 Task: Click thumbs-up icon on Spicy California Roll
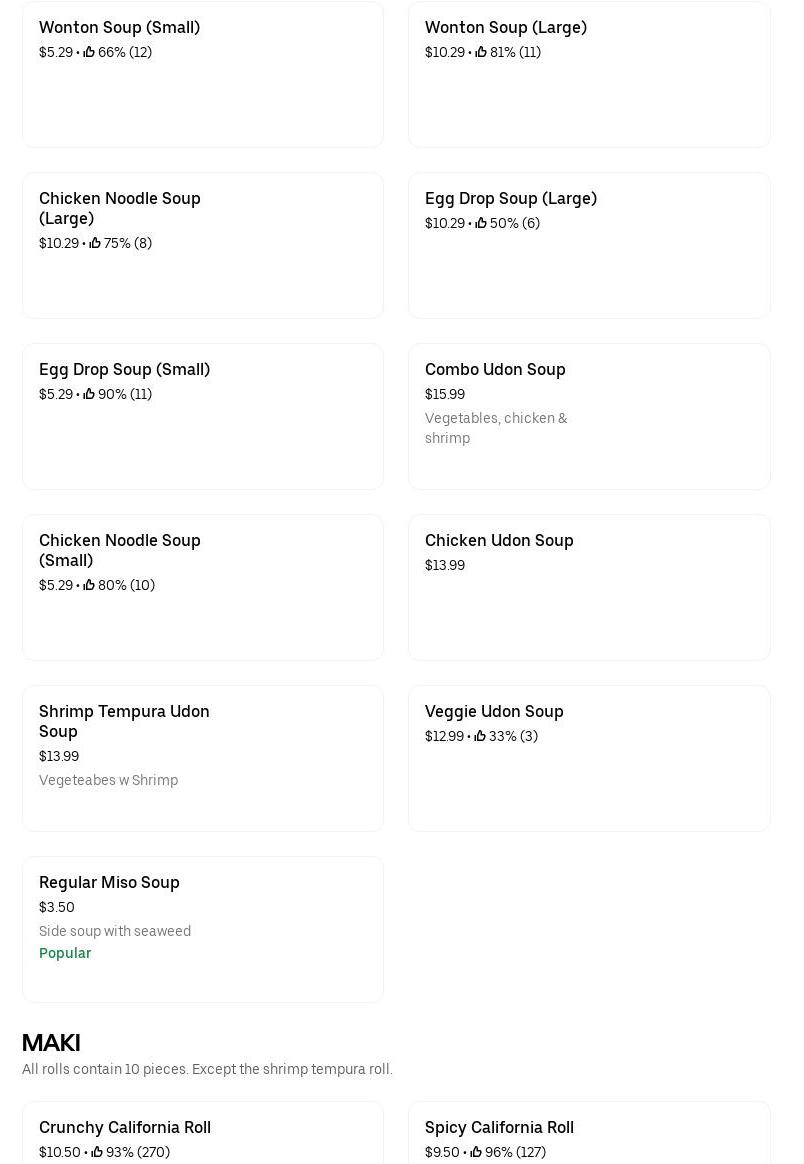[476, 1152]
